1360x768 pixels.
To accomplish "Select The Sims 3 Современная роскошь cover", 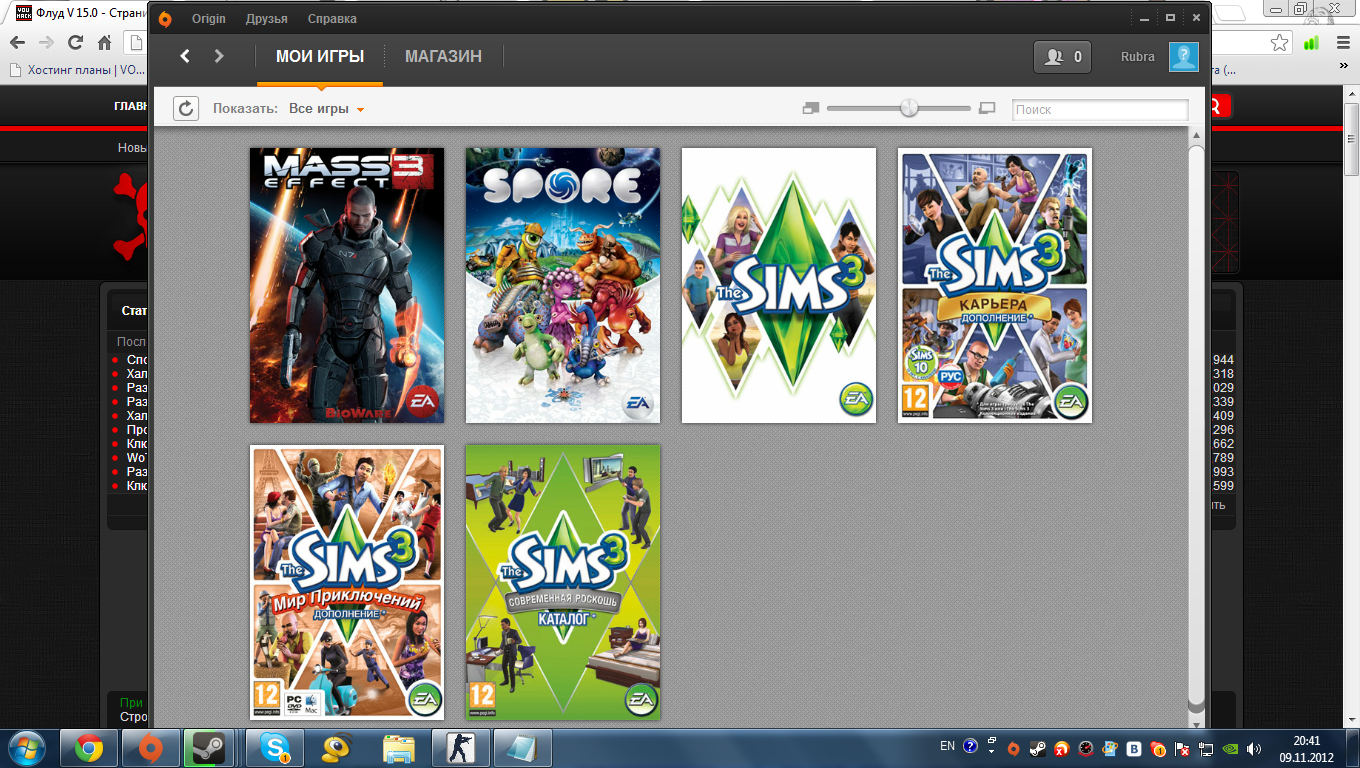I will [563, 582].
